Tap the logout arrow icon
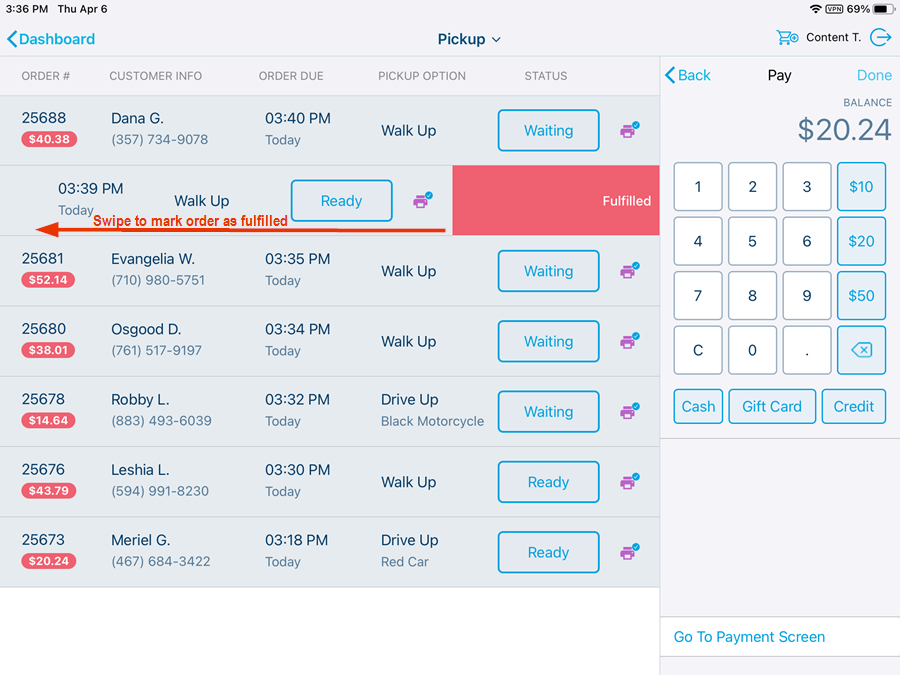 (880, 38)
